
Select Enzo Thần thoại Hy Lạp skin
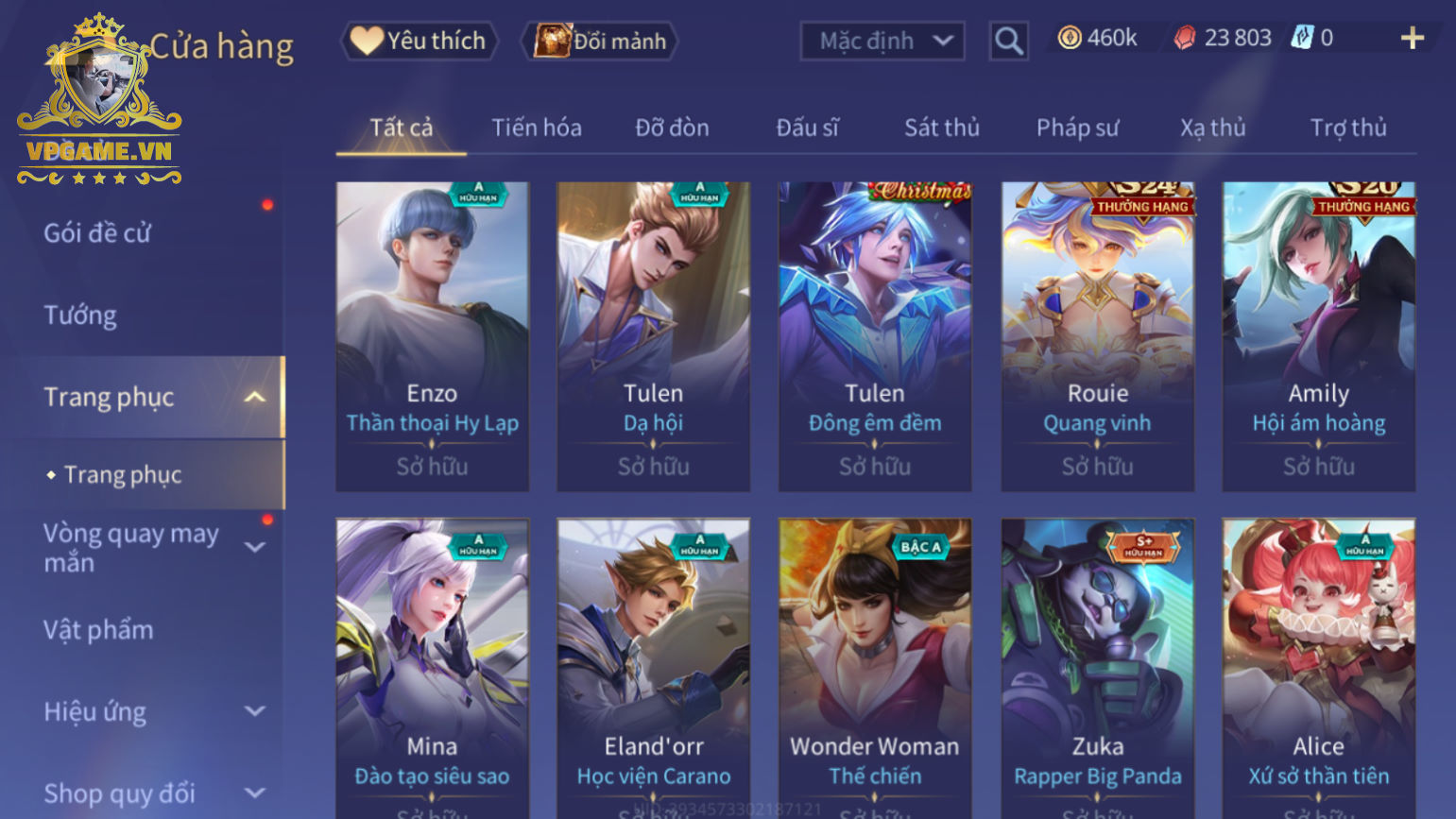point(432,336)
